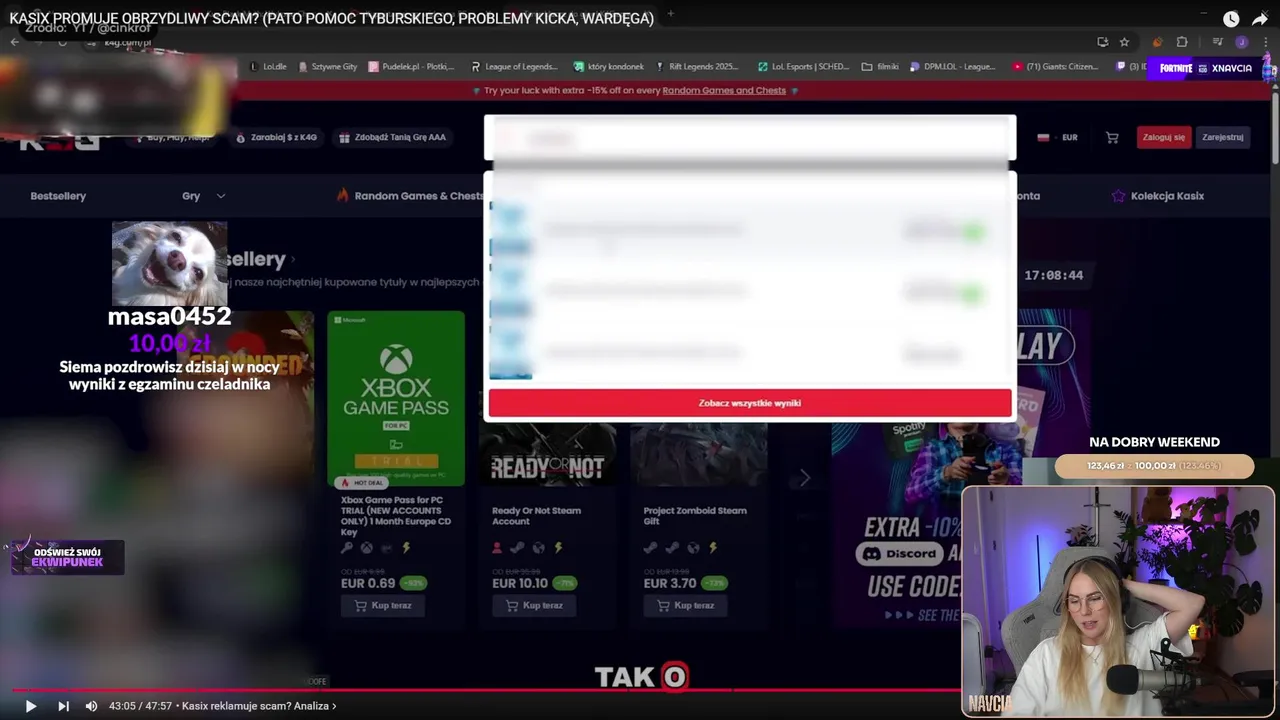Image resolution: width=1280 pixels, height=720 pixels.
Task: Click the 'EUR 10.10' price text
Action: (x=520, y=583)
